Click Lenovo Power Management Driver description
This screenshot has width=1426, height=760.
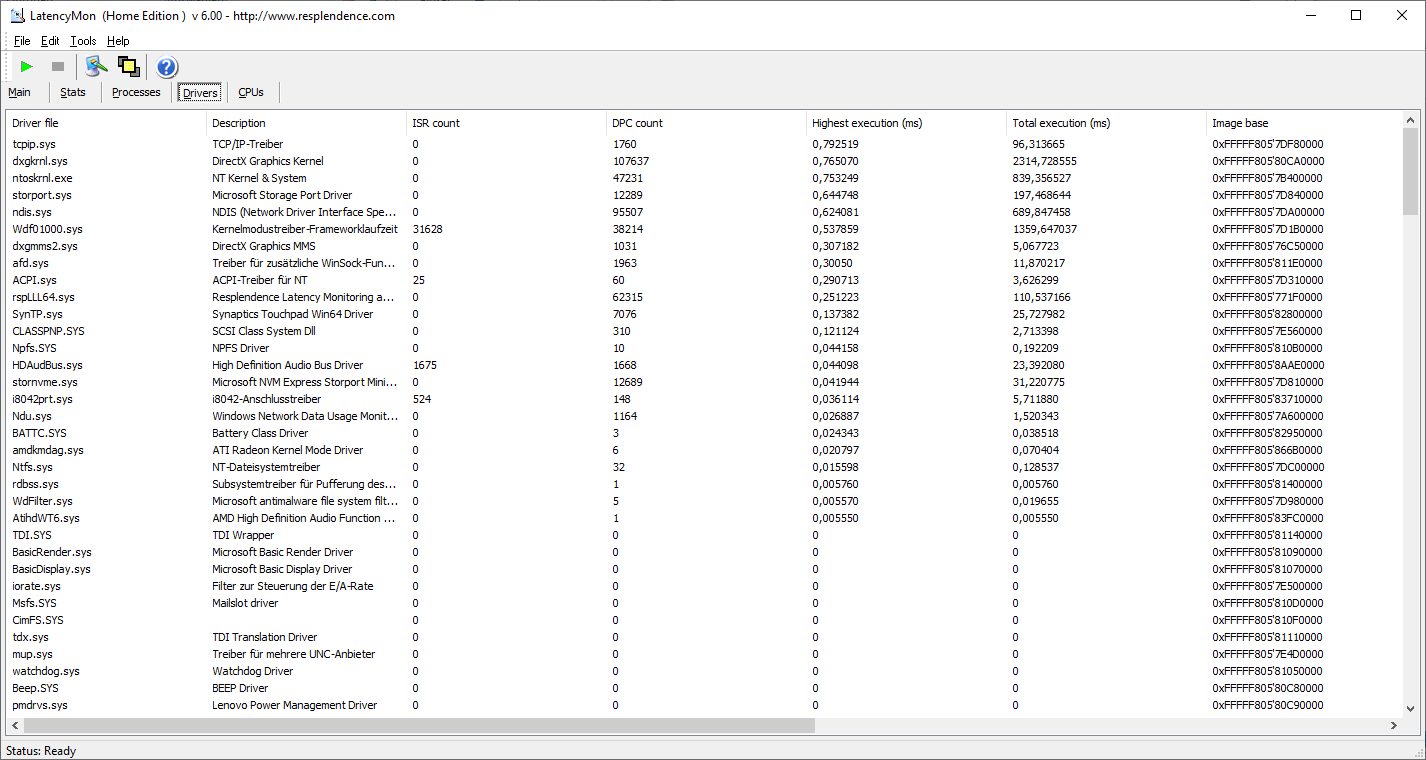click(295, 705)
